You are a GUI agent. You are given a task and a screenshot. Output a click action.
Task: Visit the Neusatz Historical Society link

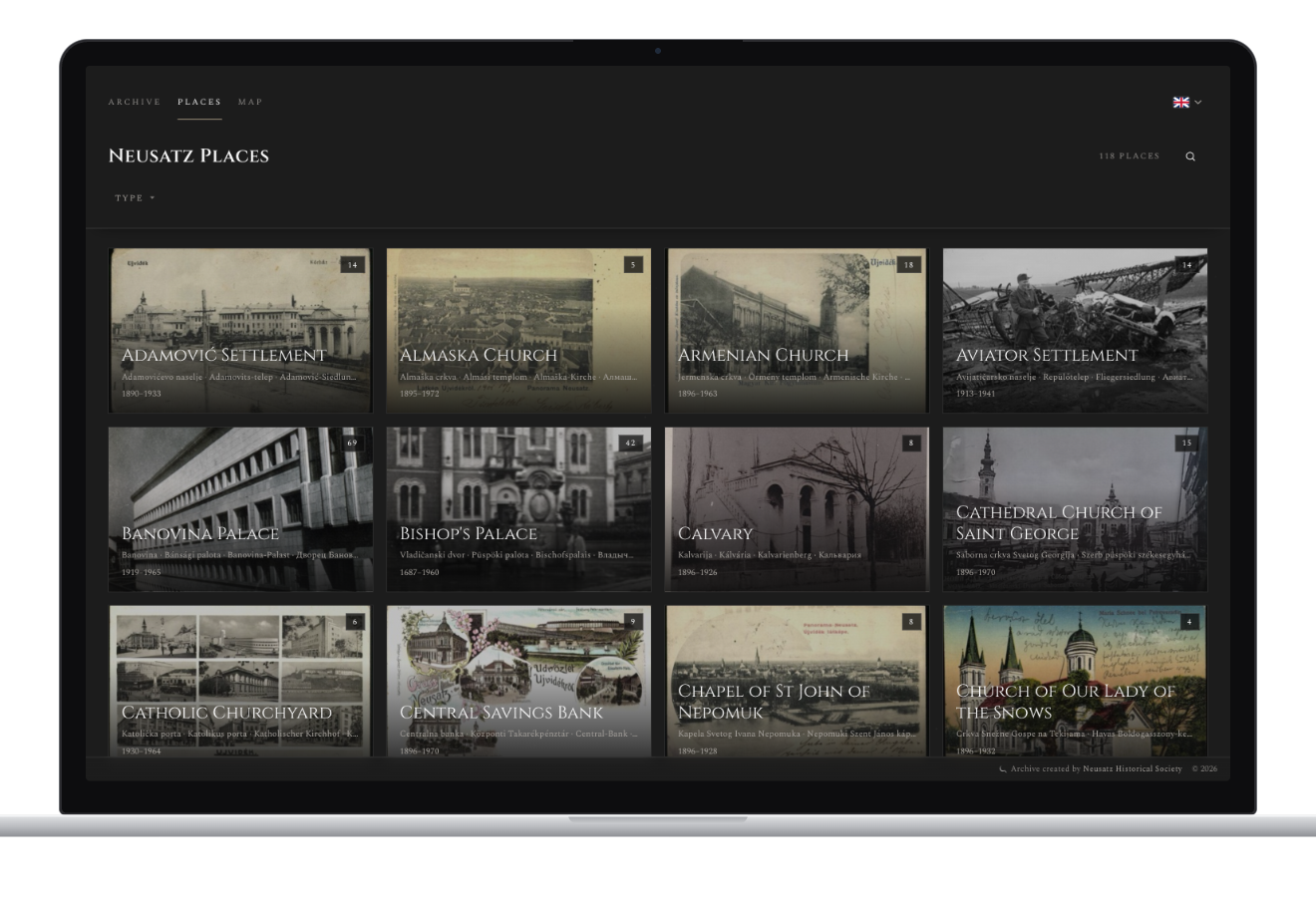(1133, 769)
